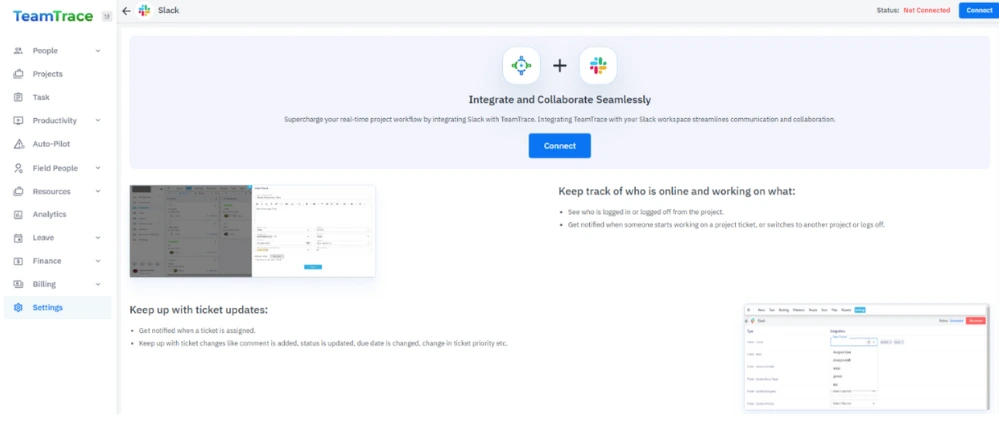Screen dimensions: 999x443
Task: Click the Auto-Pilot warning triangle icon
Action: click(x=18, y=144)
